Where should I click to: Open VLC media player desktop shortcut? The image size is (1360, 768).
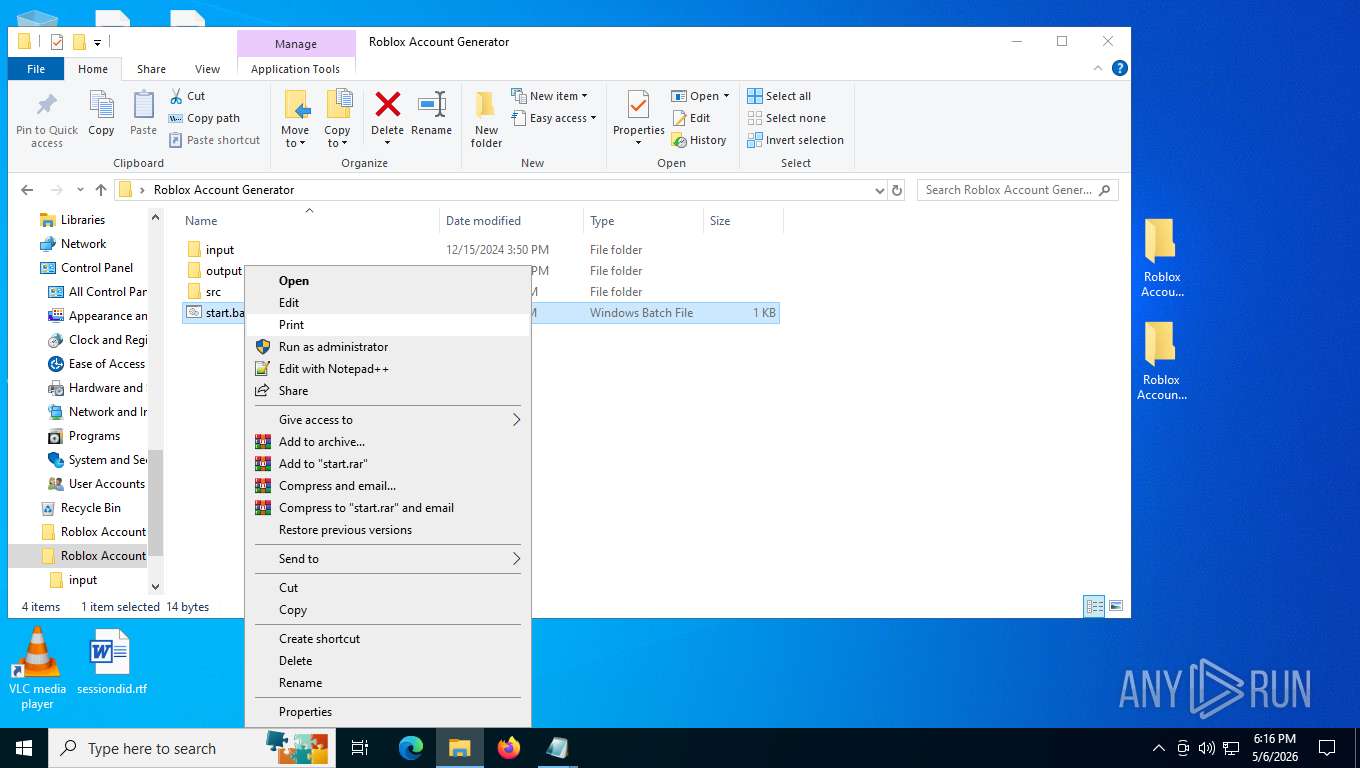click(37, 668)
